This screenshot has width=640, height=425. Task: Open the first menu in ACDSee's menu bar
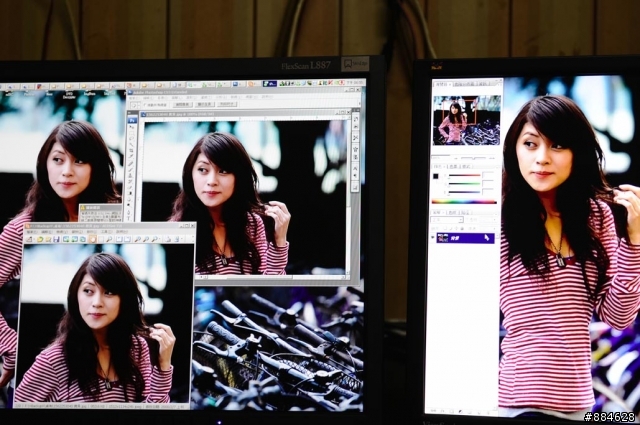pos(32,232)
